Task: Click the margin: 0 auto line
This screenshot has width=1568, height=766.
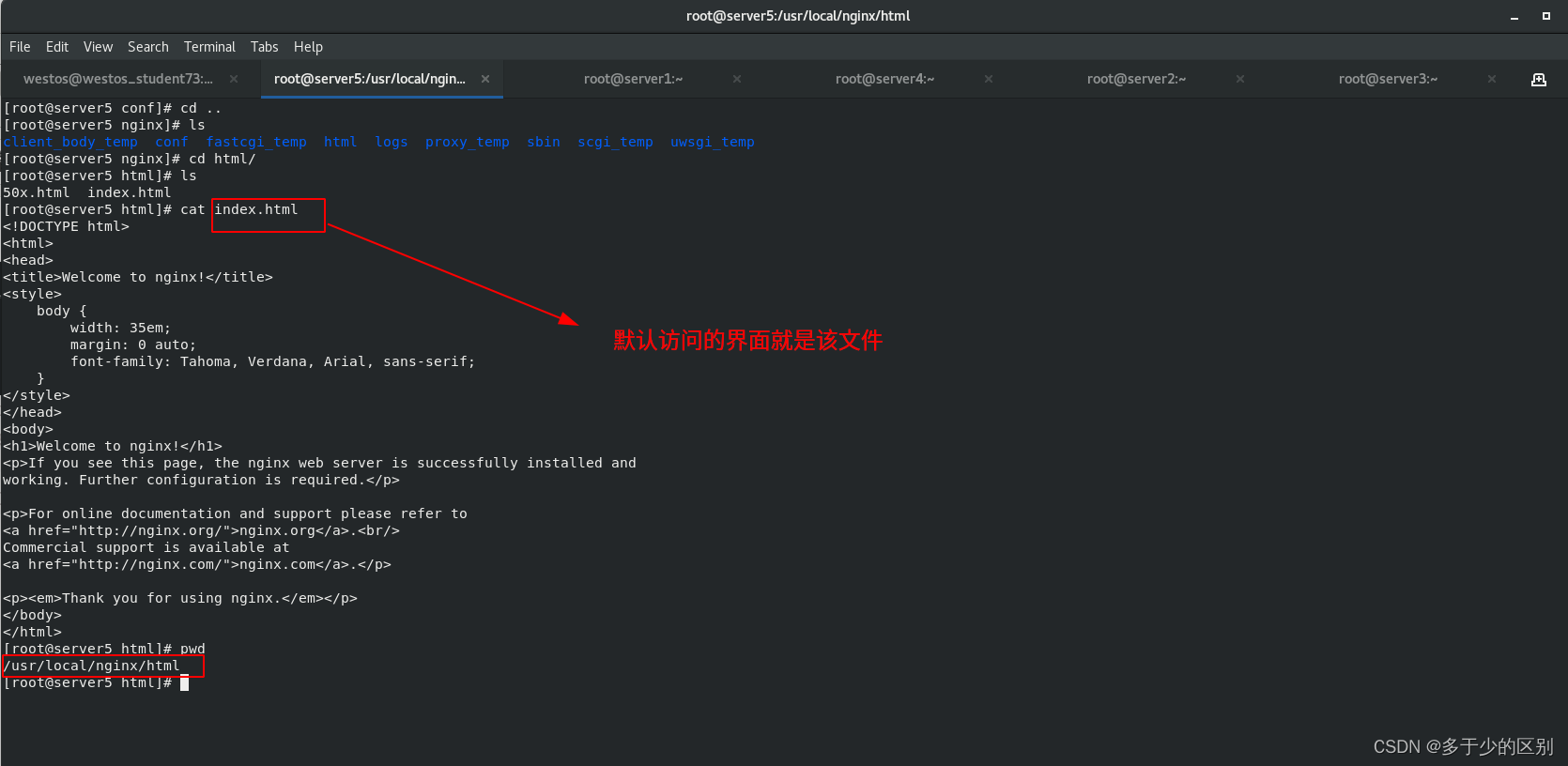Action: (x=133, y=345)
